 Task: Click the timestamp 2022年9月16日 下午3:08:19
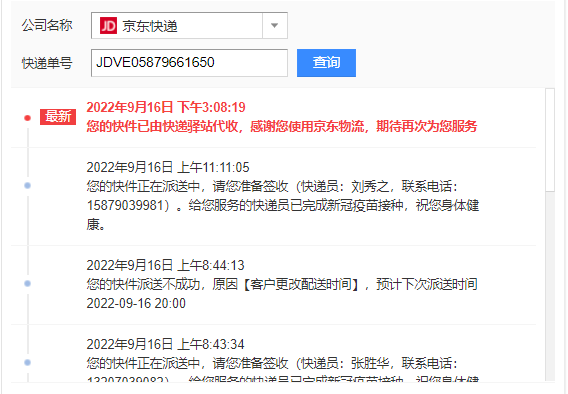tap(166, 107)
